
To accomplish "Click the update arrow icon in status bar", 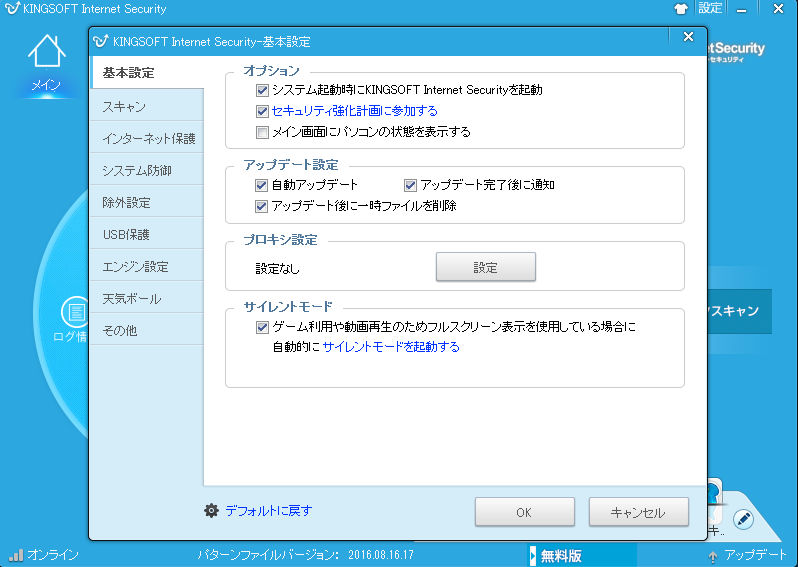I will (x=713, y=556).
